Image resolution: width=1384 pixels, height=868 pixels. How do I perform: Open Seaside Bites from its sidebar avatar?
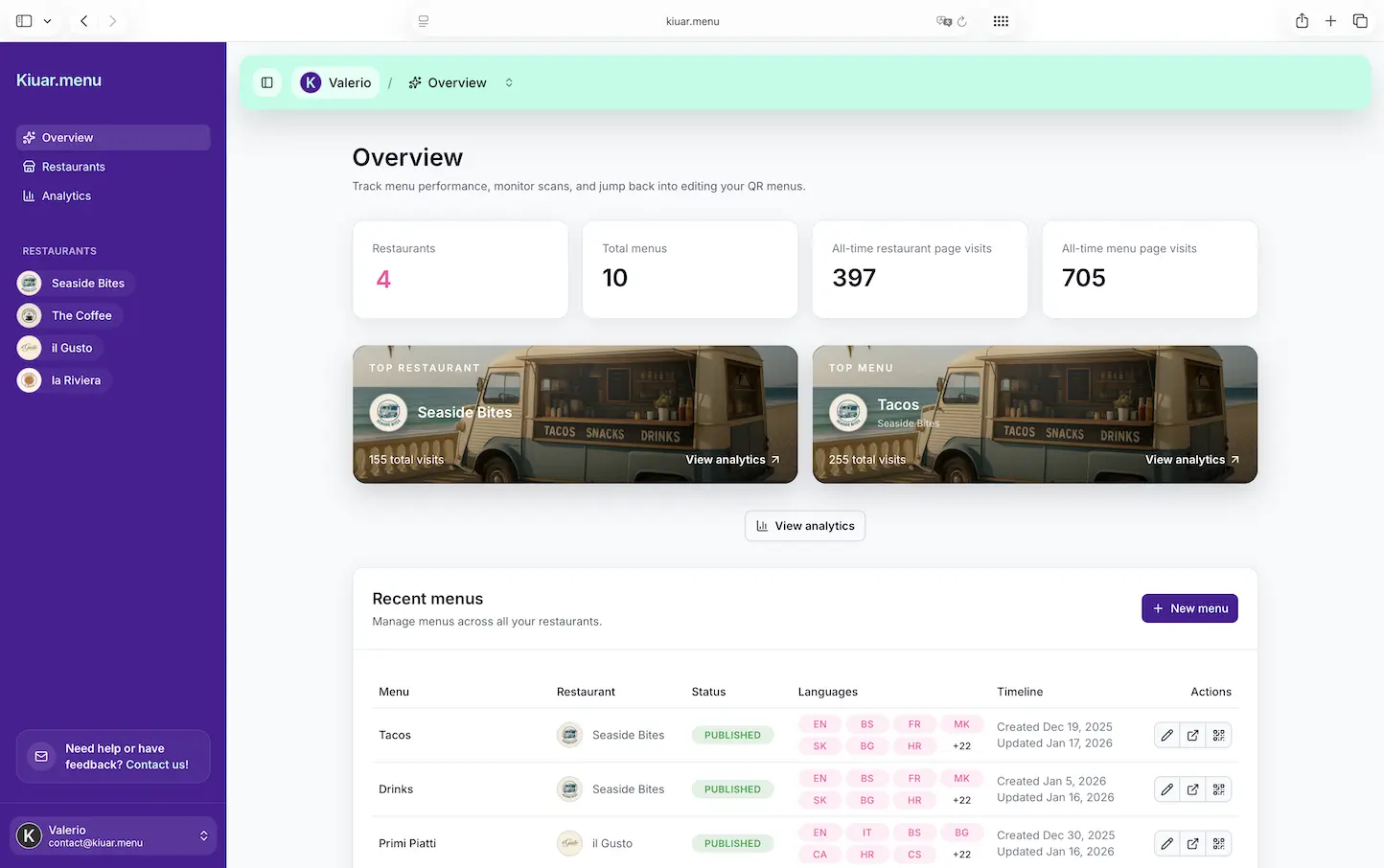[x=28, y=283]
